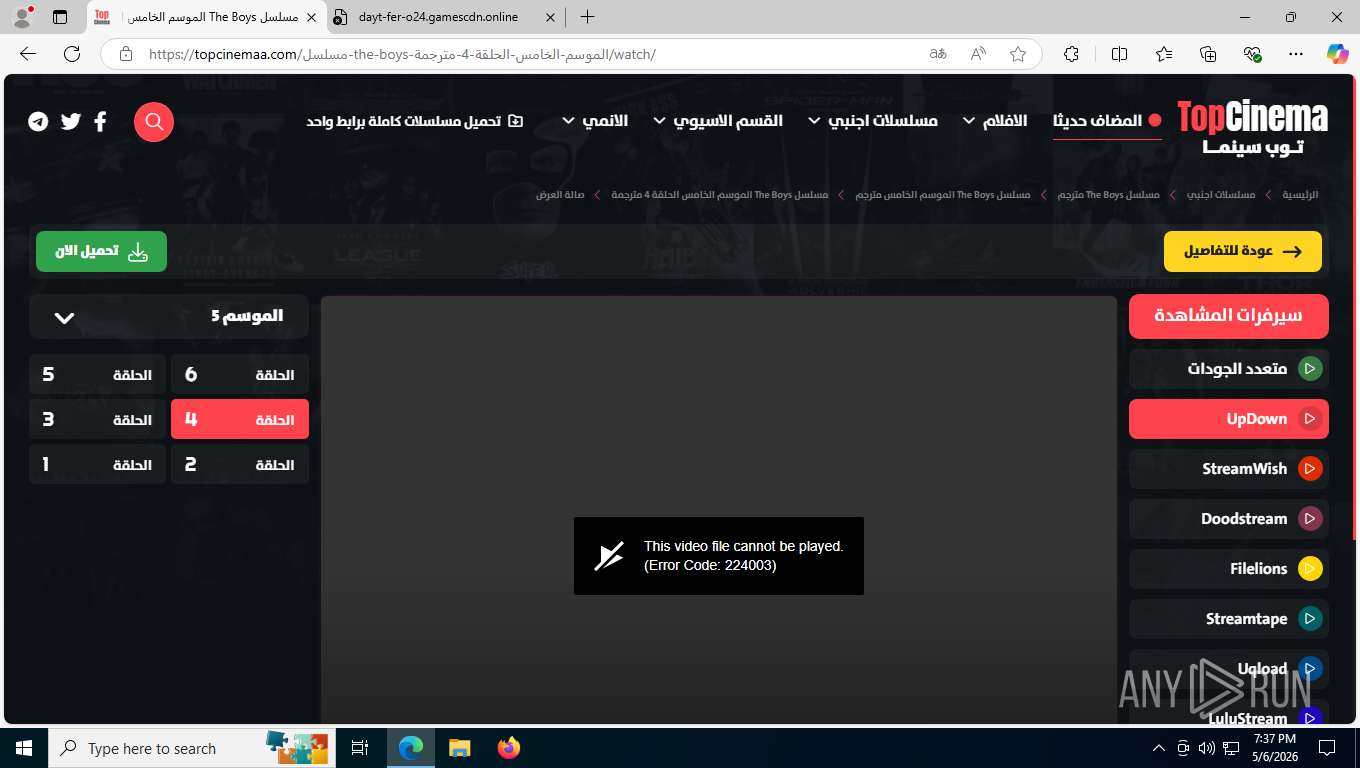The height and width of the screenshot is (768, 1360).
Task: Close The Boys tab
Action: pos(311,17)
